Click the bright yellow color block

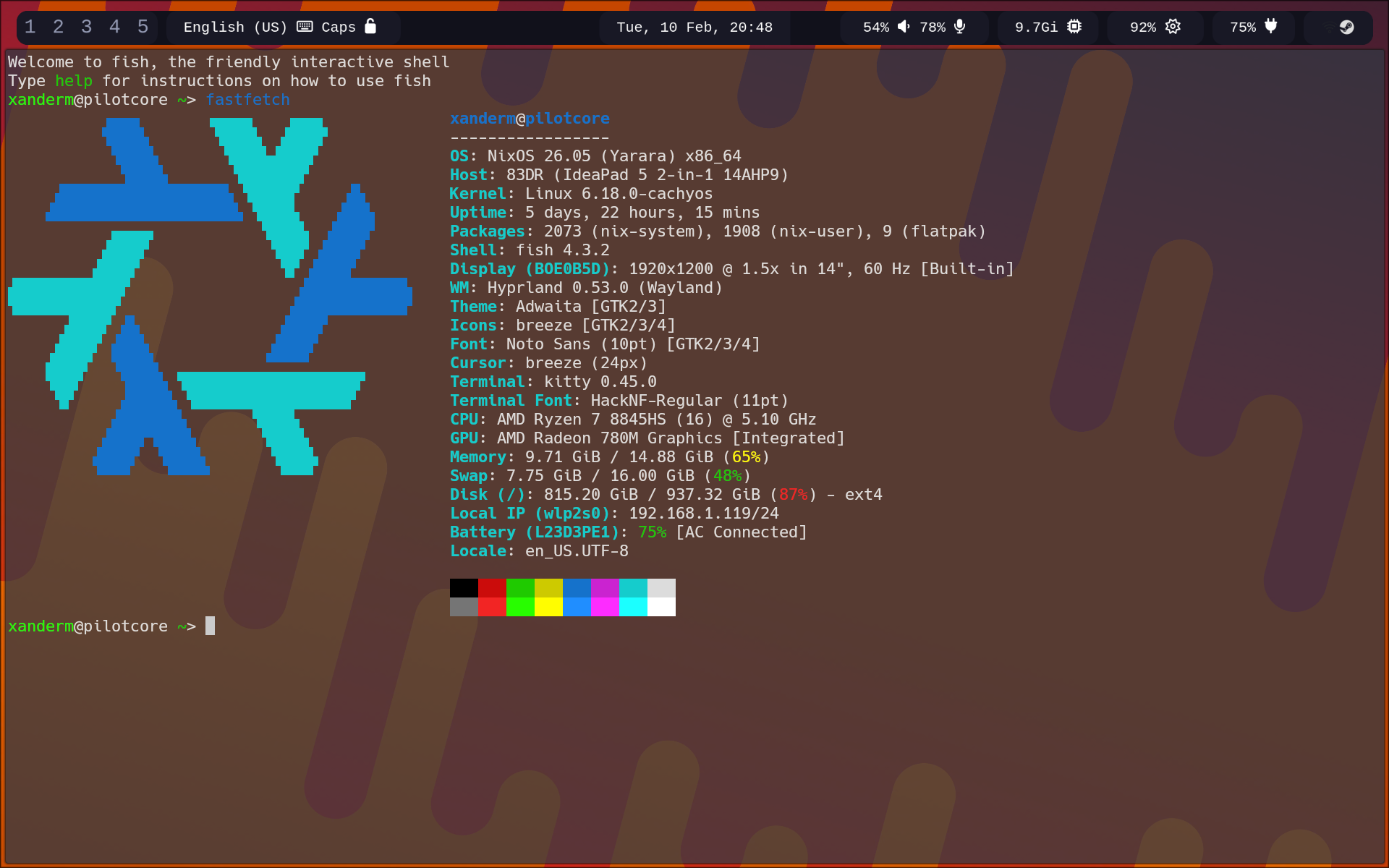(x=548, y=607)
